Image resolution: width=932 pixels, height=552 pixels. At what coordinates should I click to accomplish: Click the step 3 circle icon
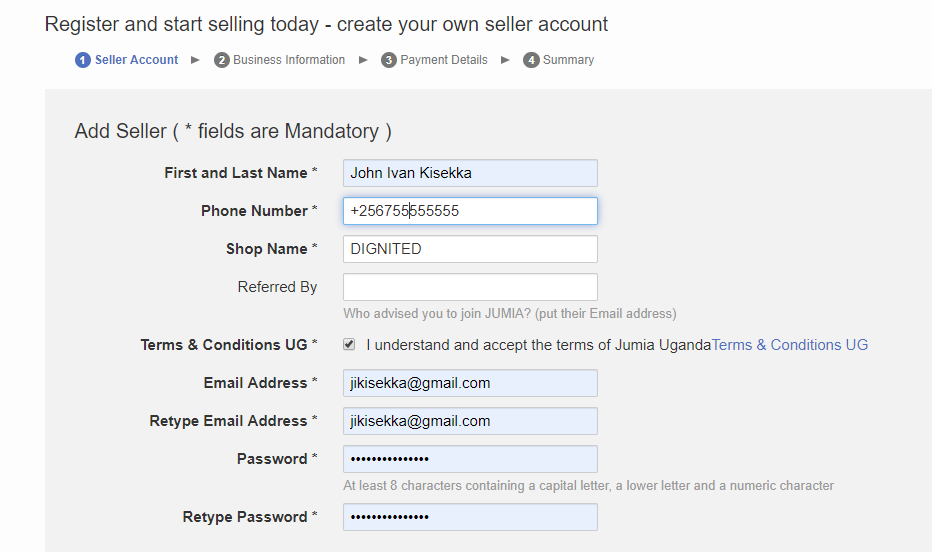(x=389, y=60)
